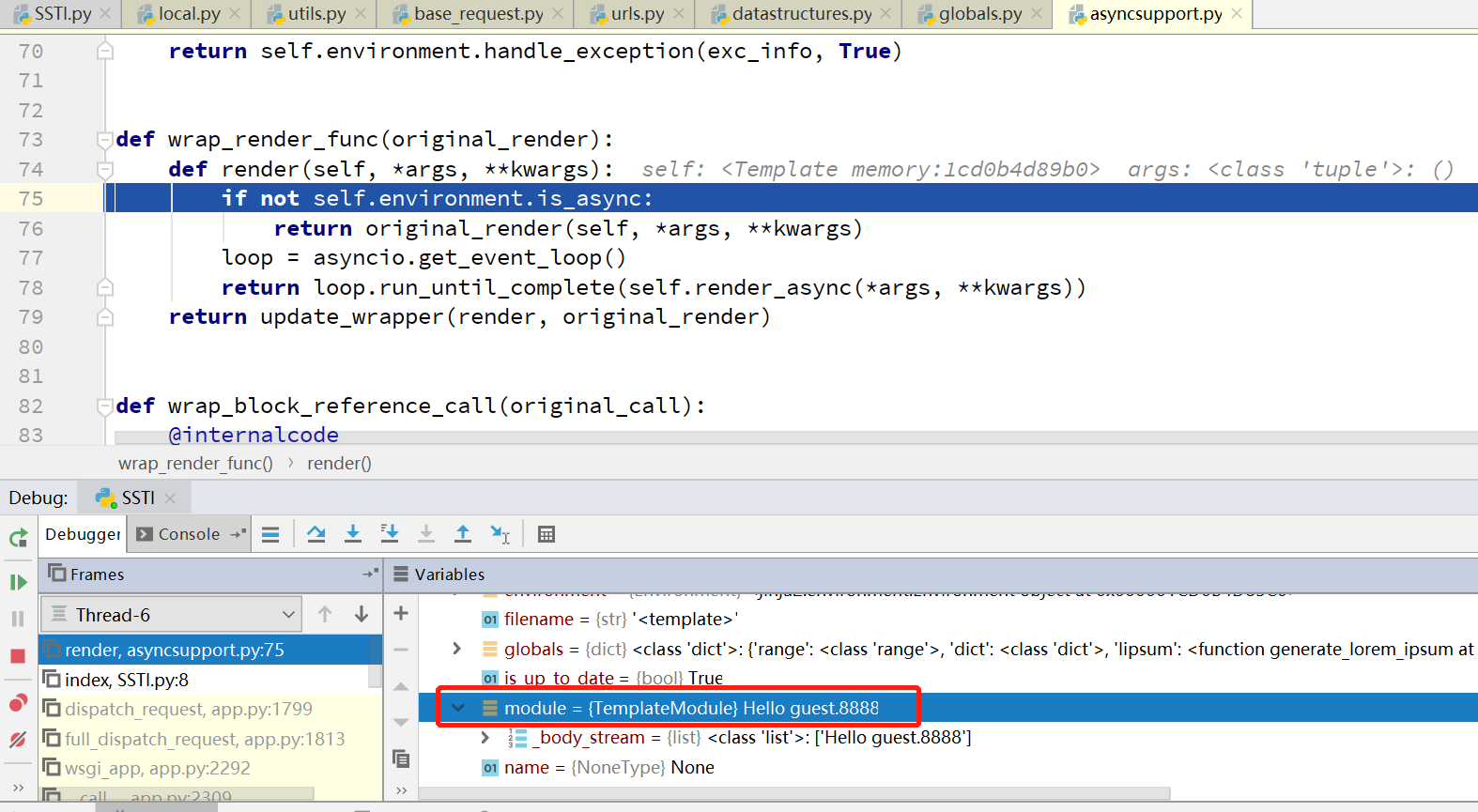The width and height of the screenshot is (1478, 812).
Task: Click Variables horizontal scrollbar
Action: 795,793
